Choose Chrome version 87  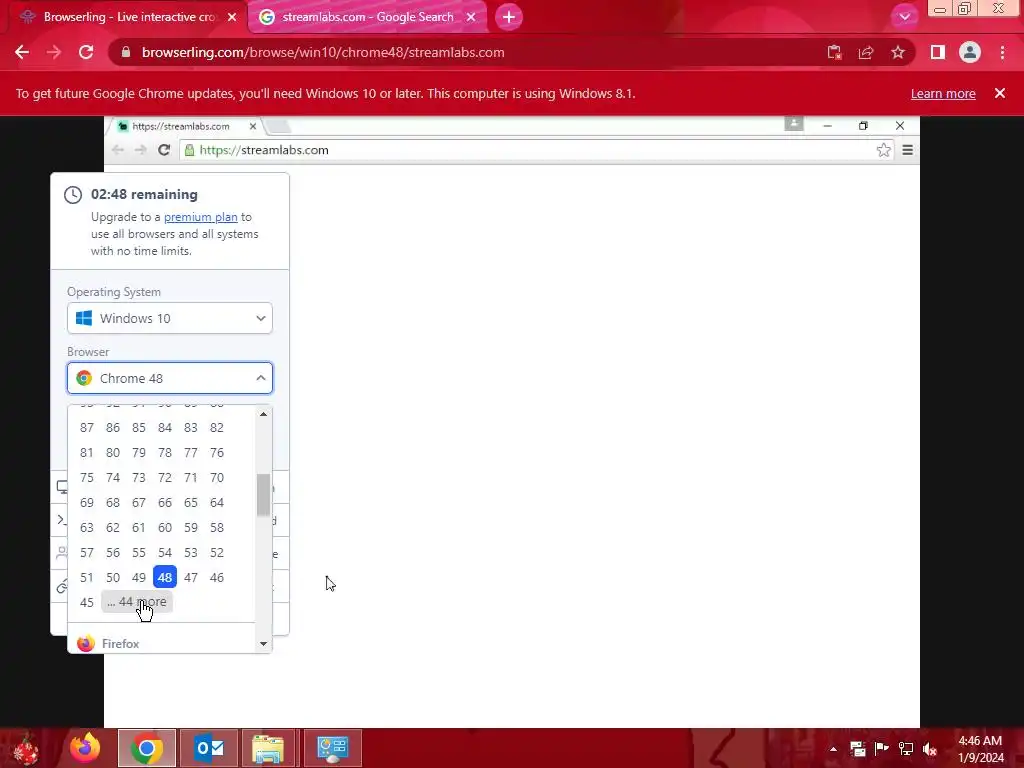coord(87,428)
